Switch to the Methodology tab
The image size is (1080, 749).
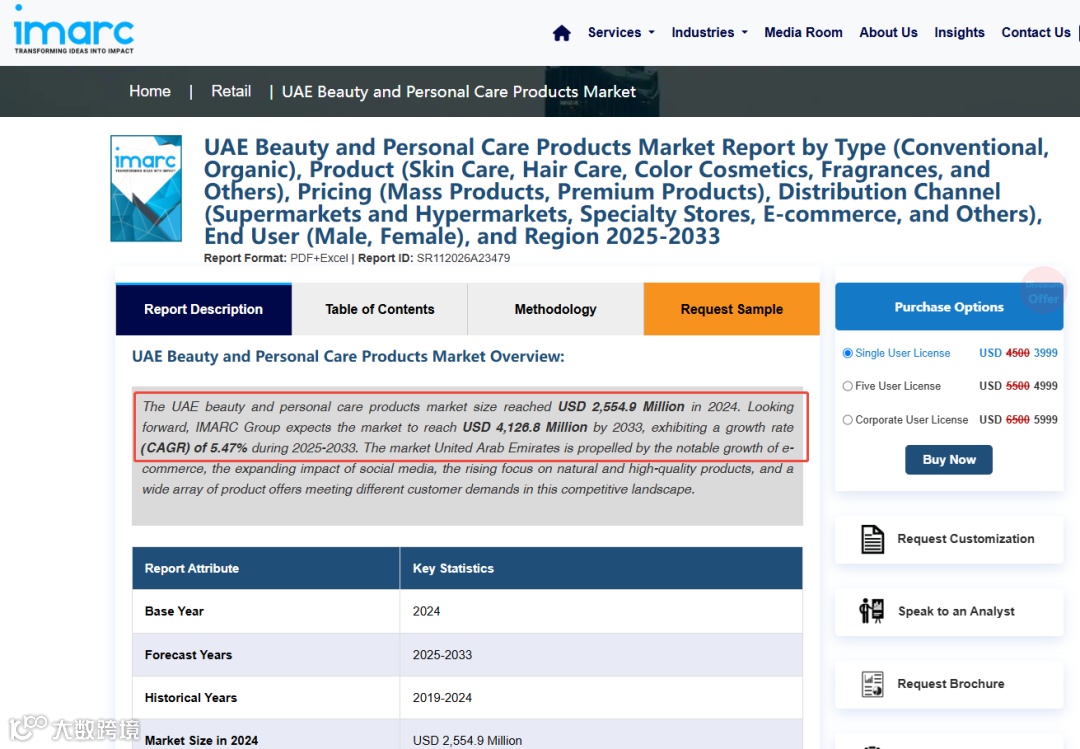tap(555, 309)
